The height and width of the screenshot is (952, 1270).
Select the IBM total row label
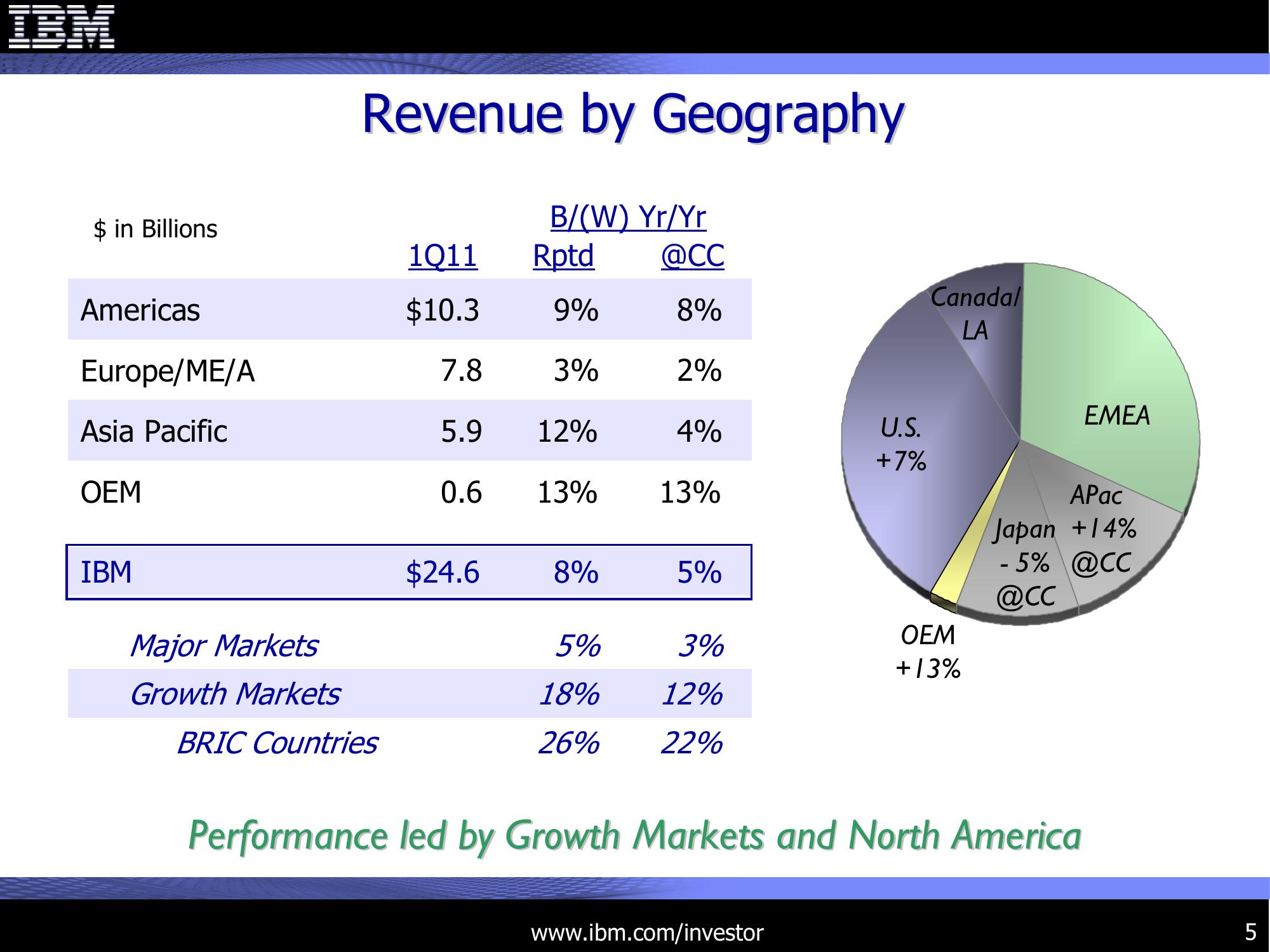tap(106, 572)
